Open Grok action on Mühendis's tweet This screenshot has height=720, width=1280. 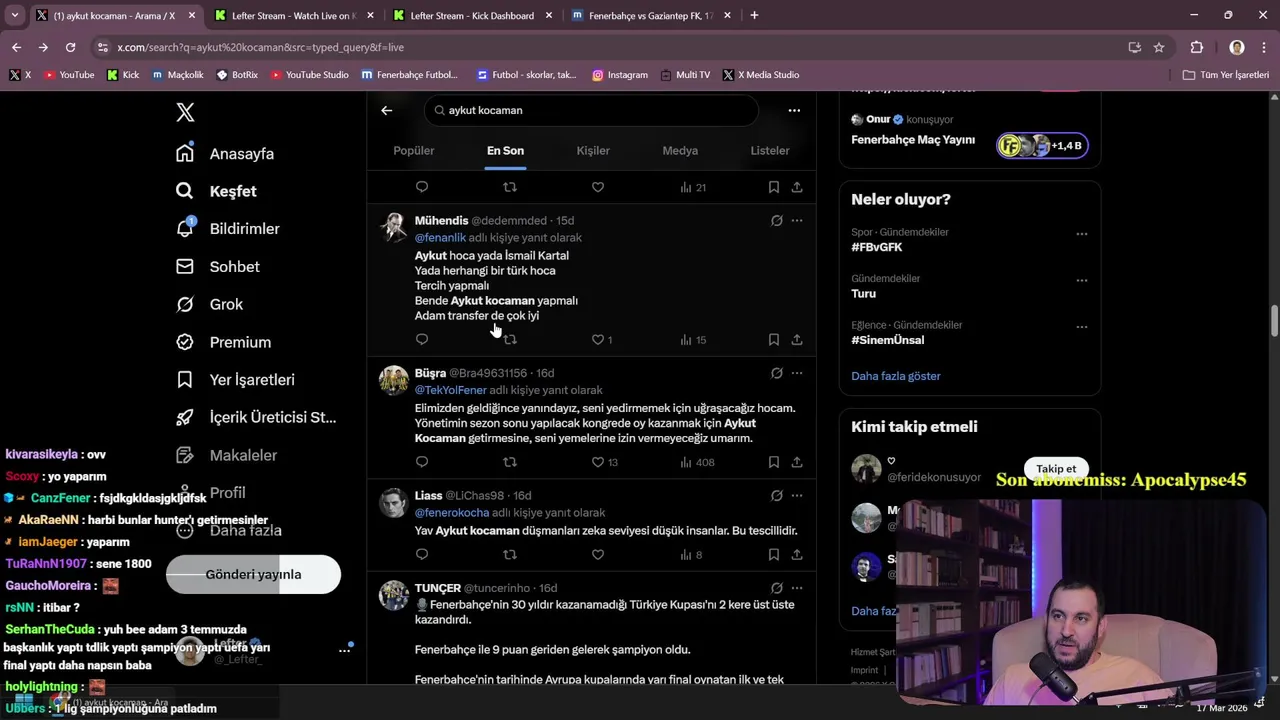[776, 220]
